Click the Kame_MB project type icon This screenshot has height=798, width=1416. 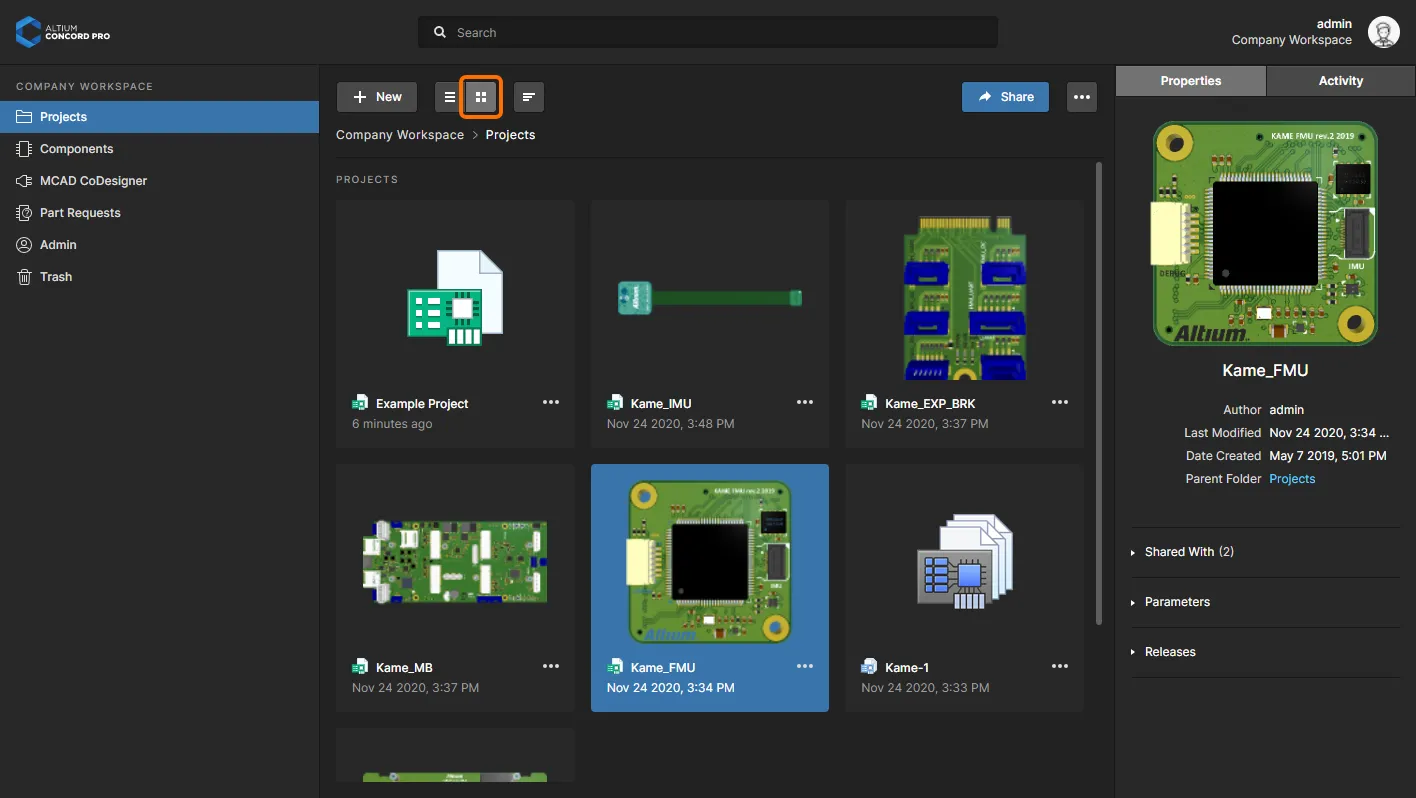[360, 667]
